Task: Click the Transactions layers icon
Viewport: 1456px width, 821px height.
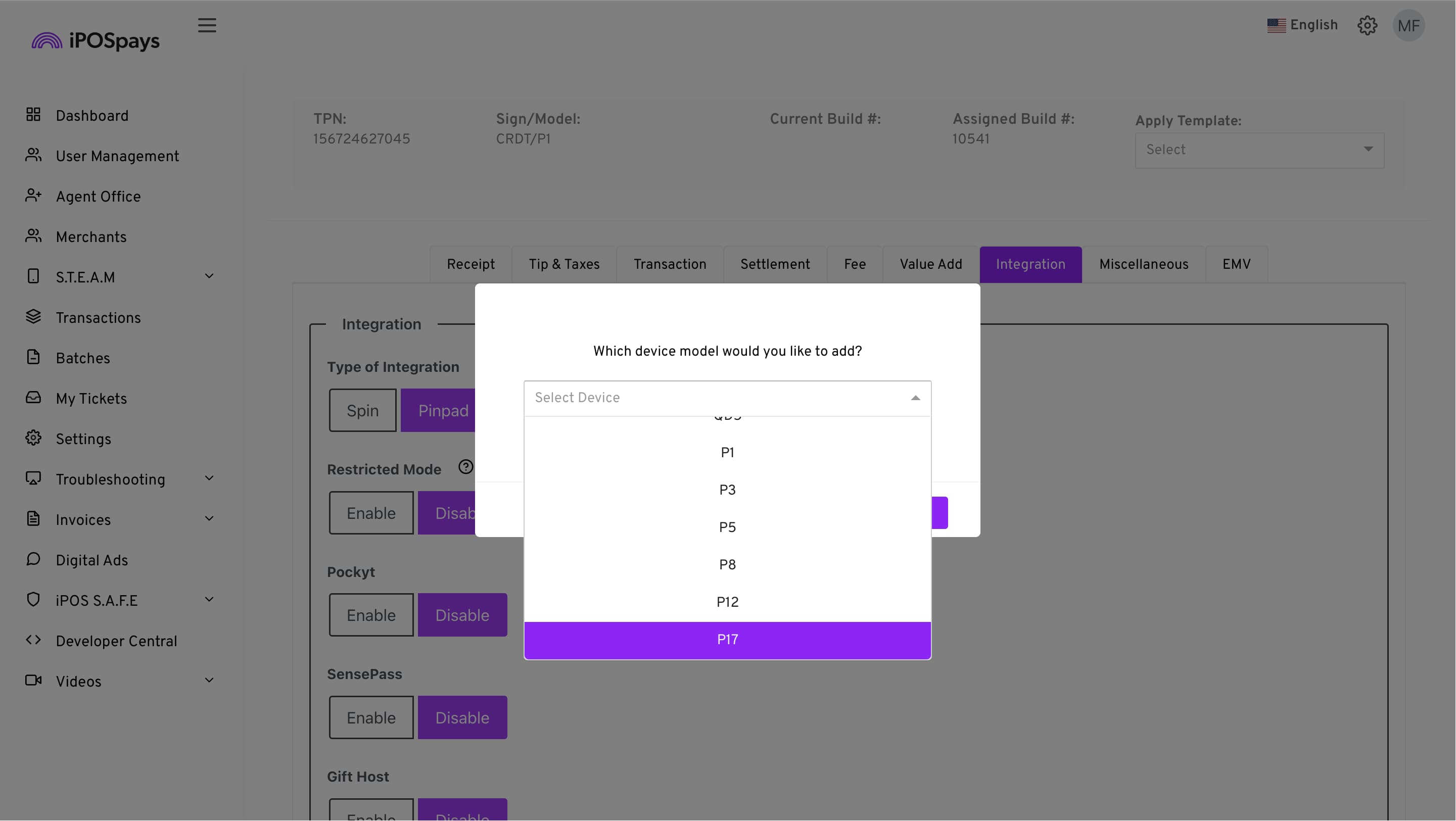Action: [x=33, y=317]
